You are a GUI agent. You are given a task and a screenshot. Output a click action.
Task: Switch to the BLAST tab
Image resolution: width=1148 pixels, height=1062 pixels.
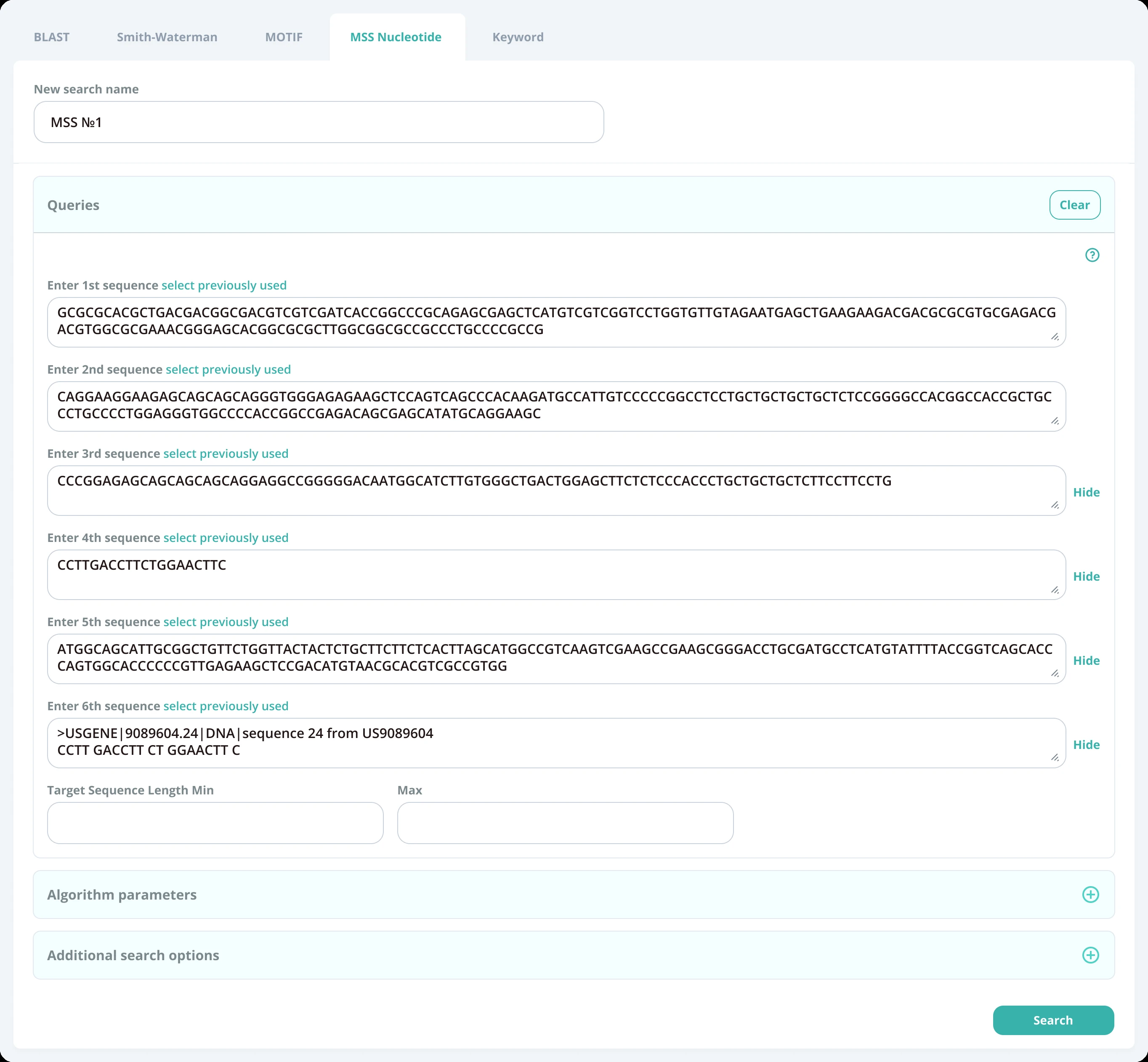coord(52,37)
